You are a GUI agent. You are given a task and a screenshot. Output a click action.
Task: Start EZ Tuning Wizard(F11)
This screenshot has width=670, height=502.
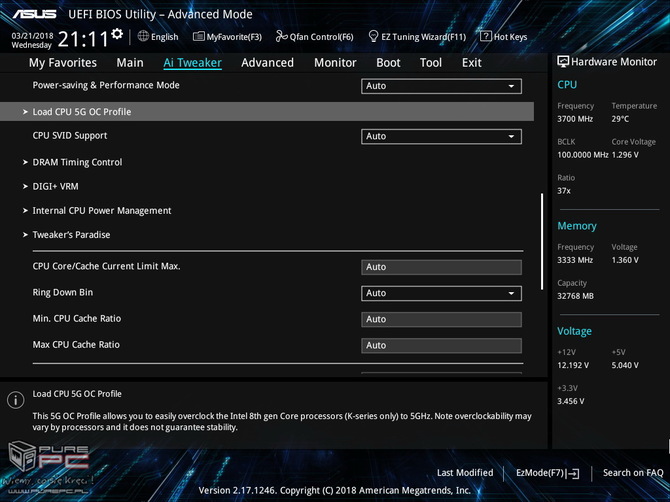417,37
